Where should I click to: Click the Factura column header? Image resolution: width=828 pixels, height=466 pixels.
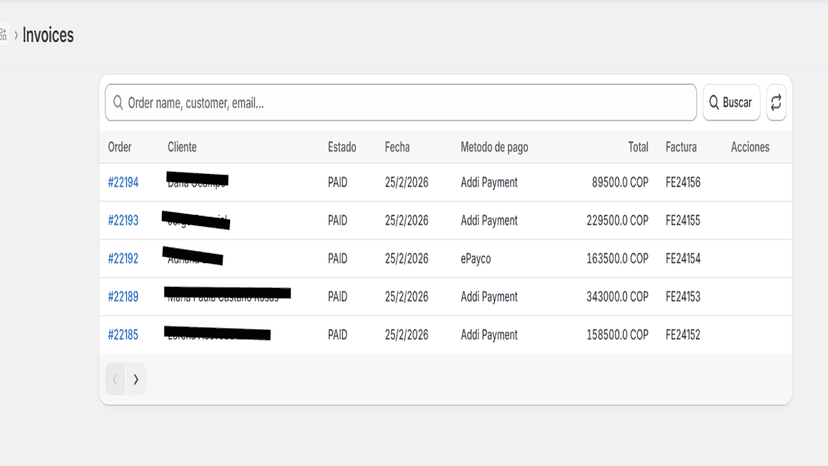click(681, 147)
